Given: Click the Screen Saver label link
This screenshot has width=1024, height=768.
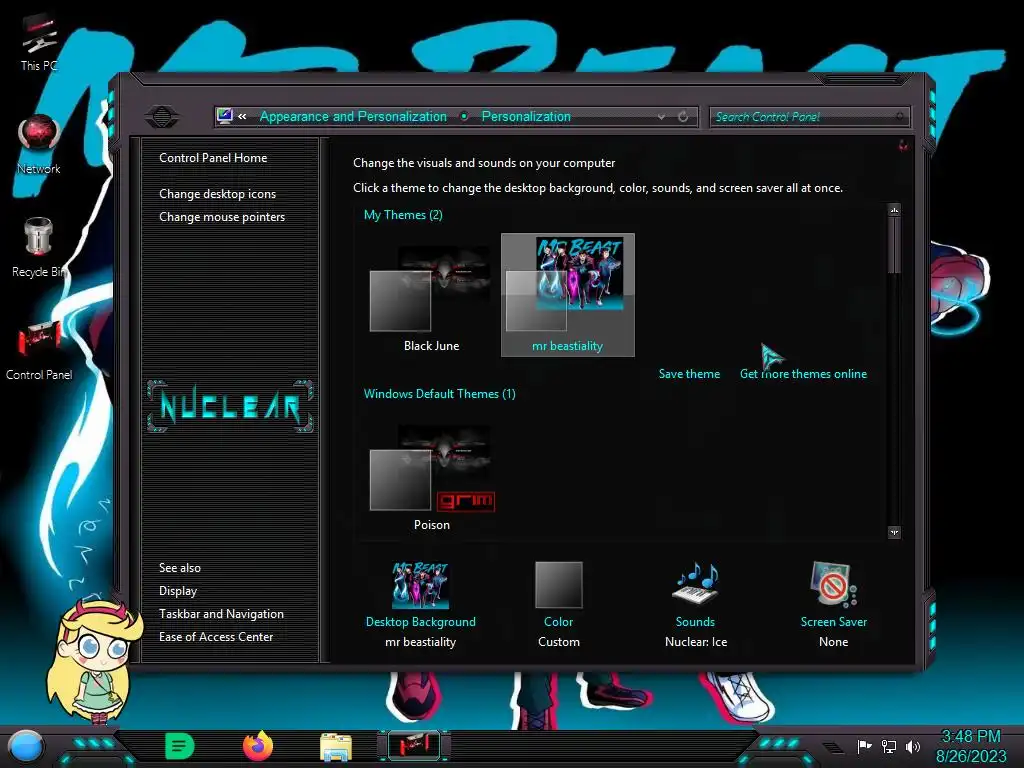Looking at the screenshot, I should pyautogui.click(x=834, y=622).
